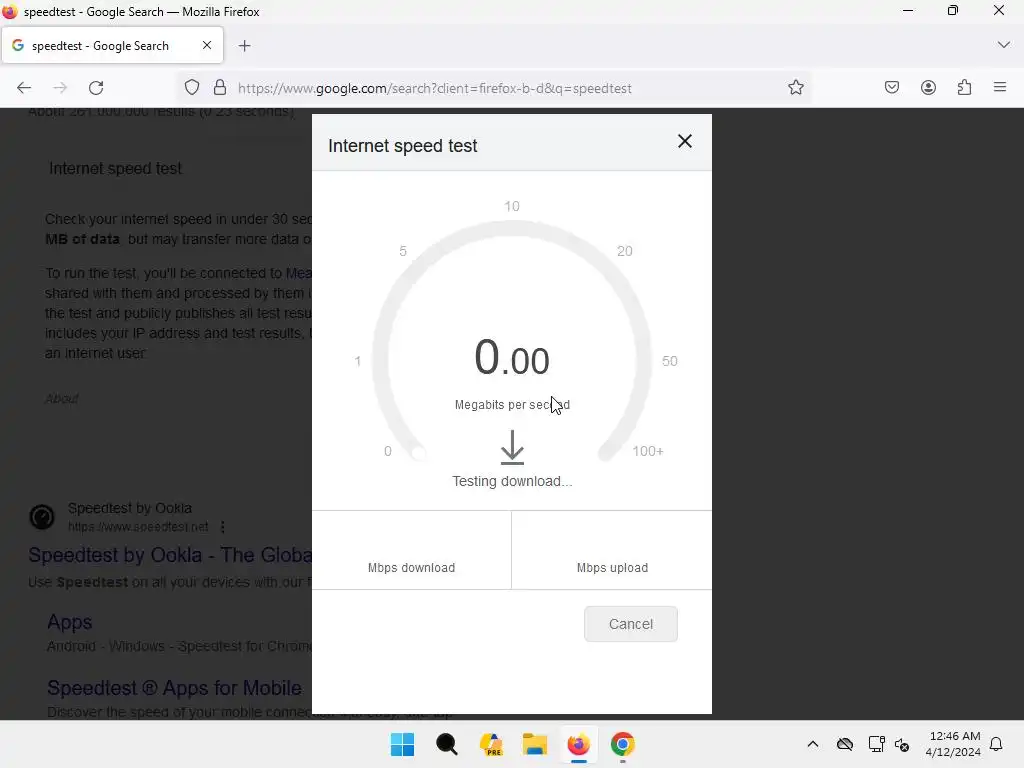This screenshot has width=1024, height=768.
Task: Click the Mbps upload label
Action: point(612,568)
